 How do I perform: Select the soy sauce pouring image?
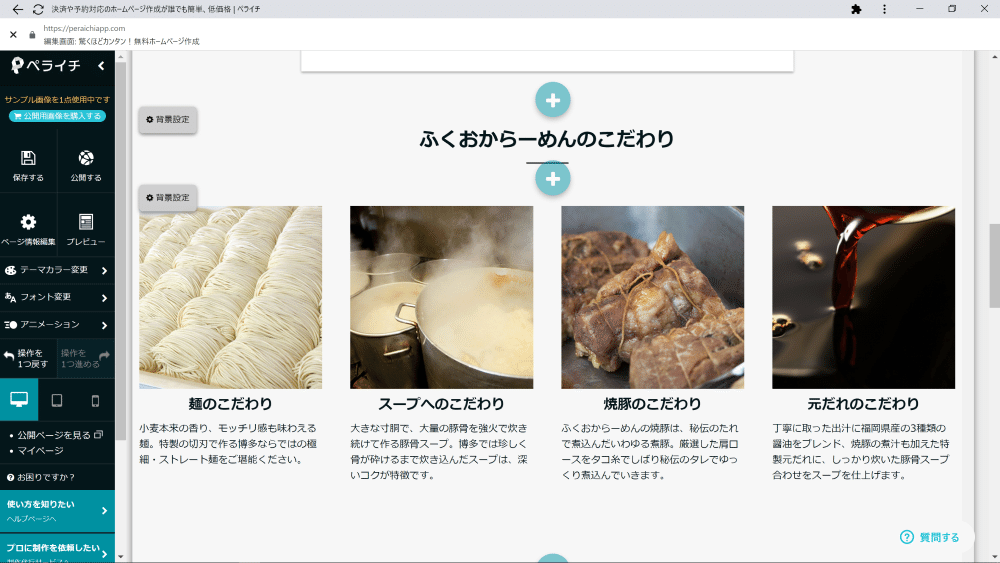(x=864, y=297)
